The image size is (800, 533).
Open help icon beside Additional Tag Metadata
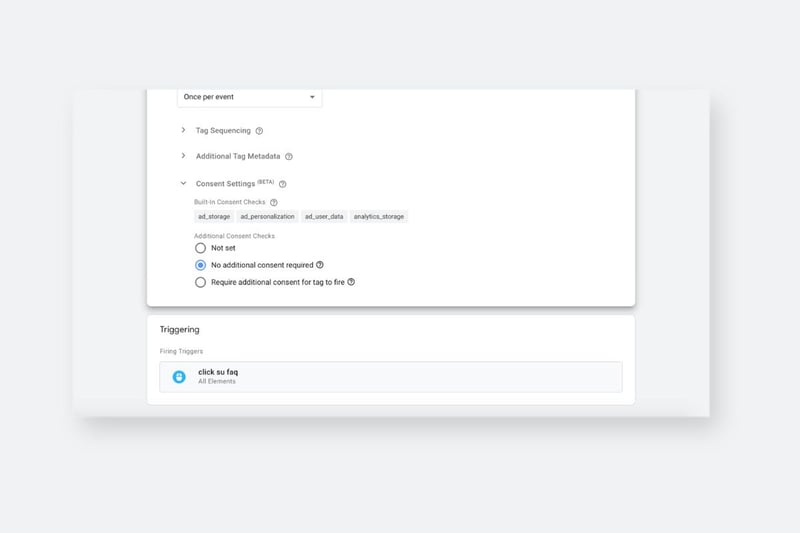289,157
